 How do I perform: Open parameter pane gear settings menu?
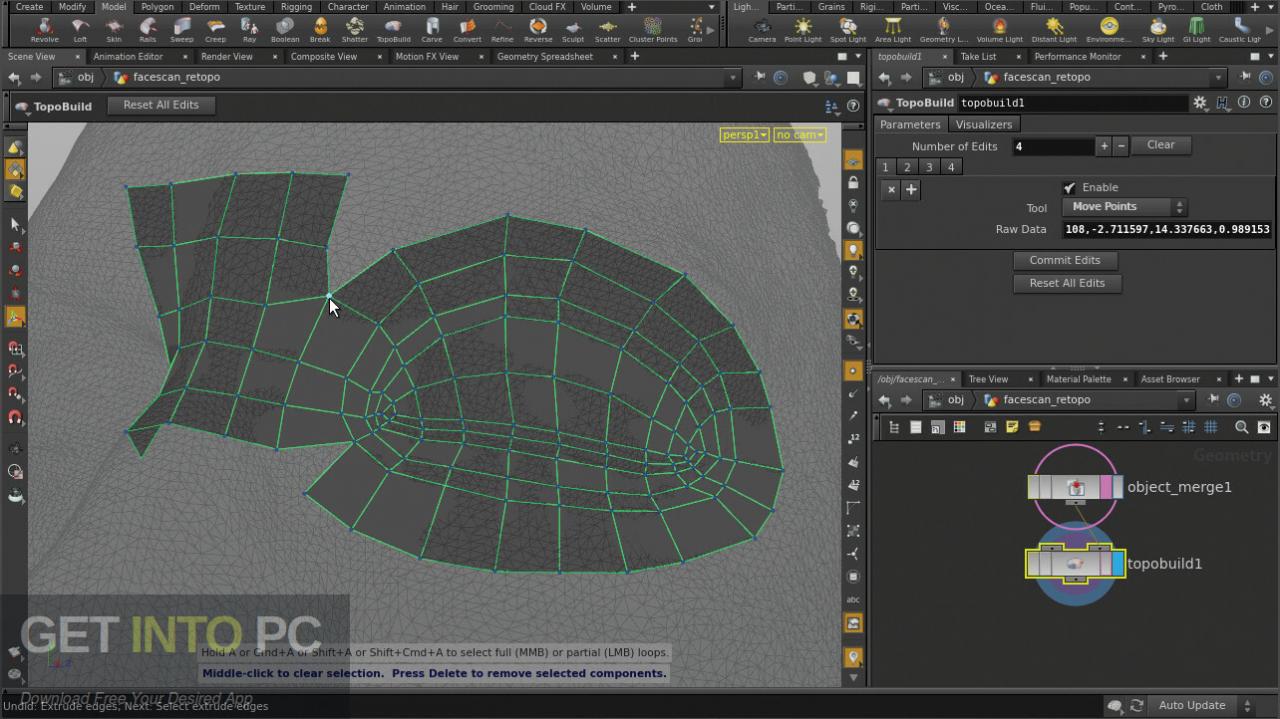point(1200,102)
